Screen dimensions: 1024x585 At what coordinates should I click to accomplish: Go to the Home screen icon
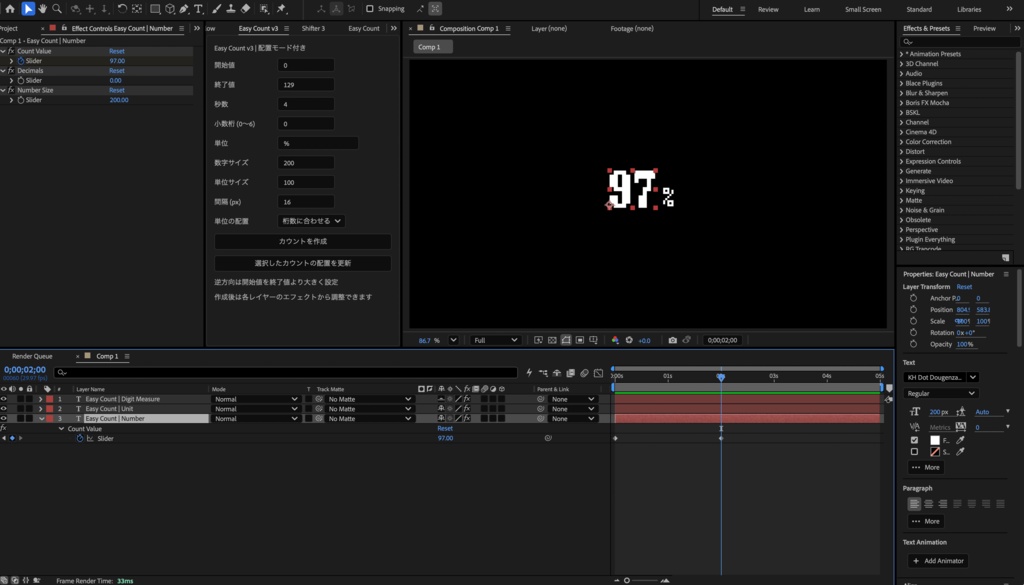click(10, 8)
